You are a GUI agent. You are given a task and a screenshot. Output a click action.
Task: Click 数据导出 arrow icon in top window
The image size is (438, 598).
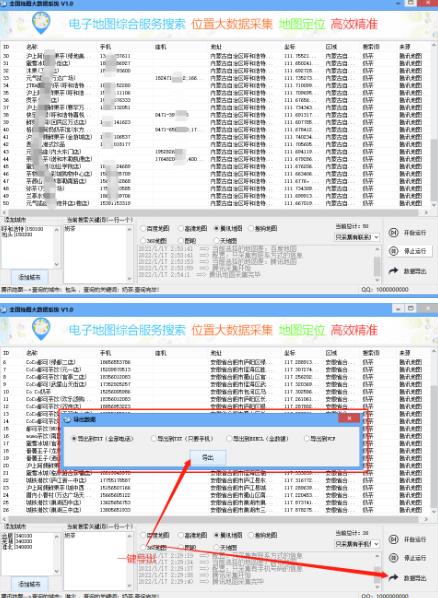393,271
